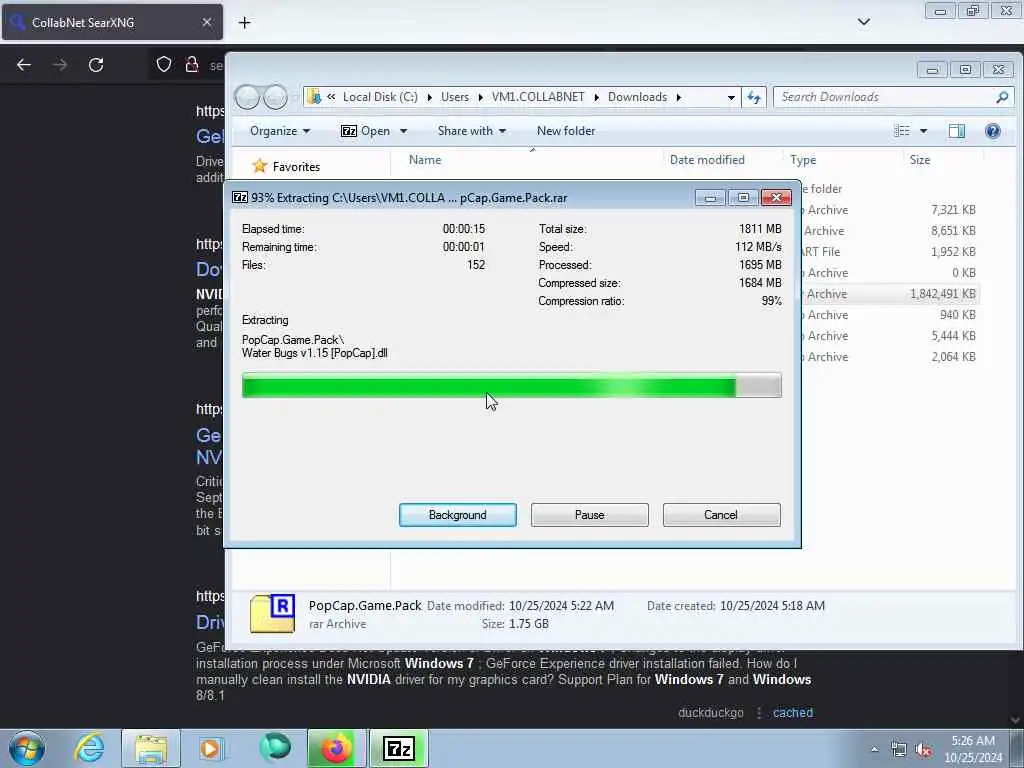Click the site security lock icon
The image size is (1024, 768).
click(x=191, y=64)
